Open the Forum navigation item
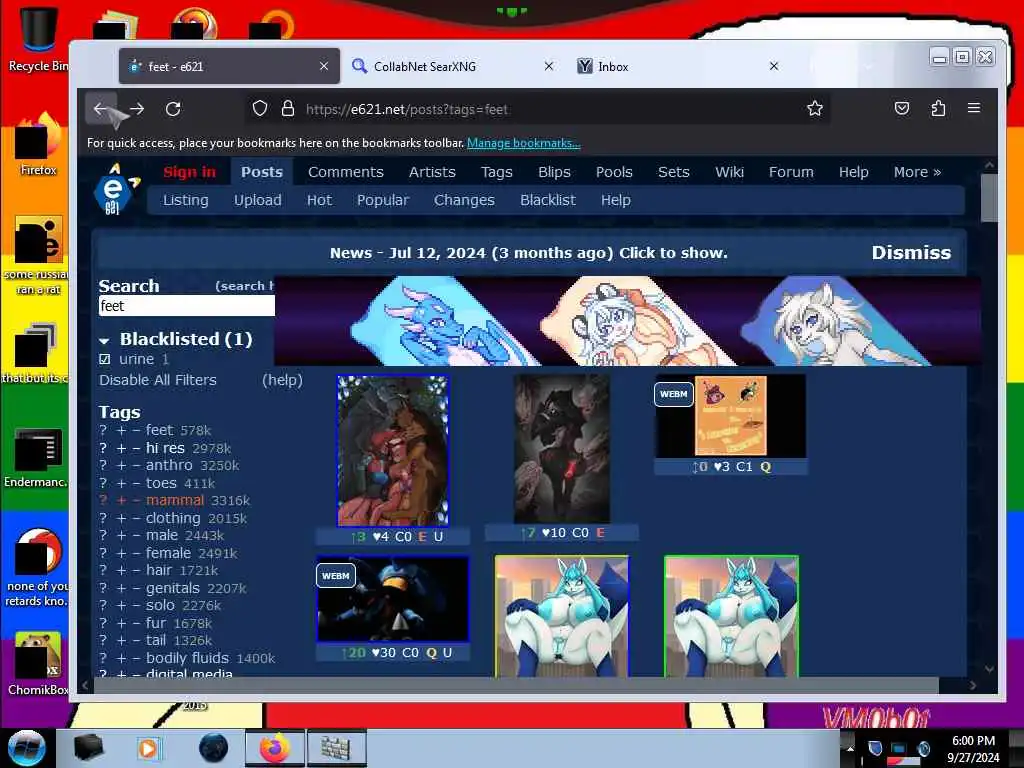Image resolution: width=1024 pixels, height=768 pixels. pyautogui.click(x=791, y=172)
